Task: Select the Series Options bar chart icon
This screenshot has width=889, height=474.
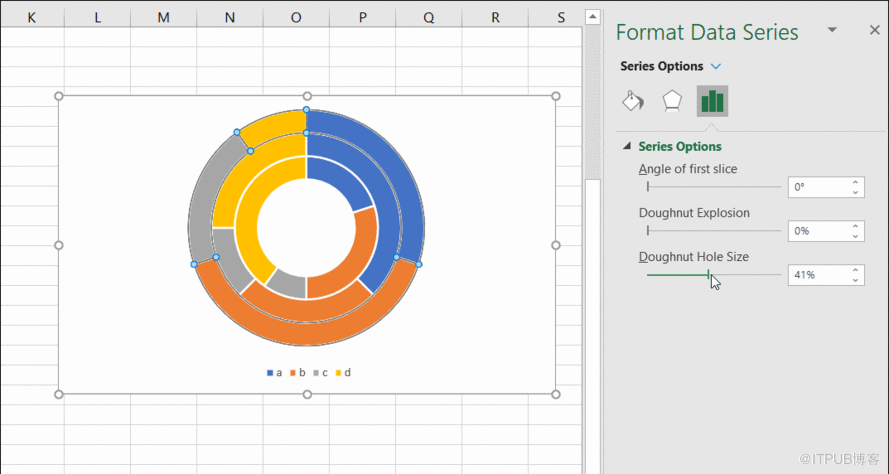Action: 712,101
